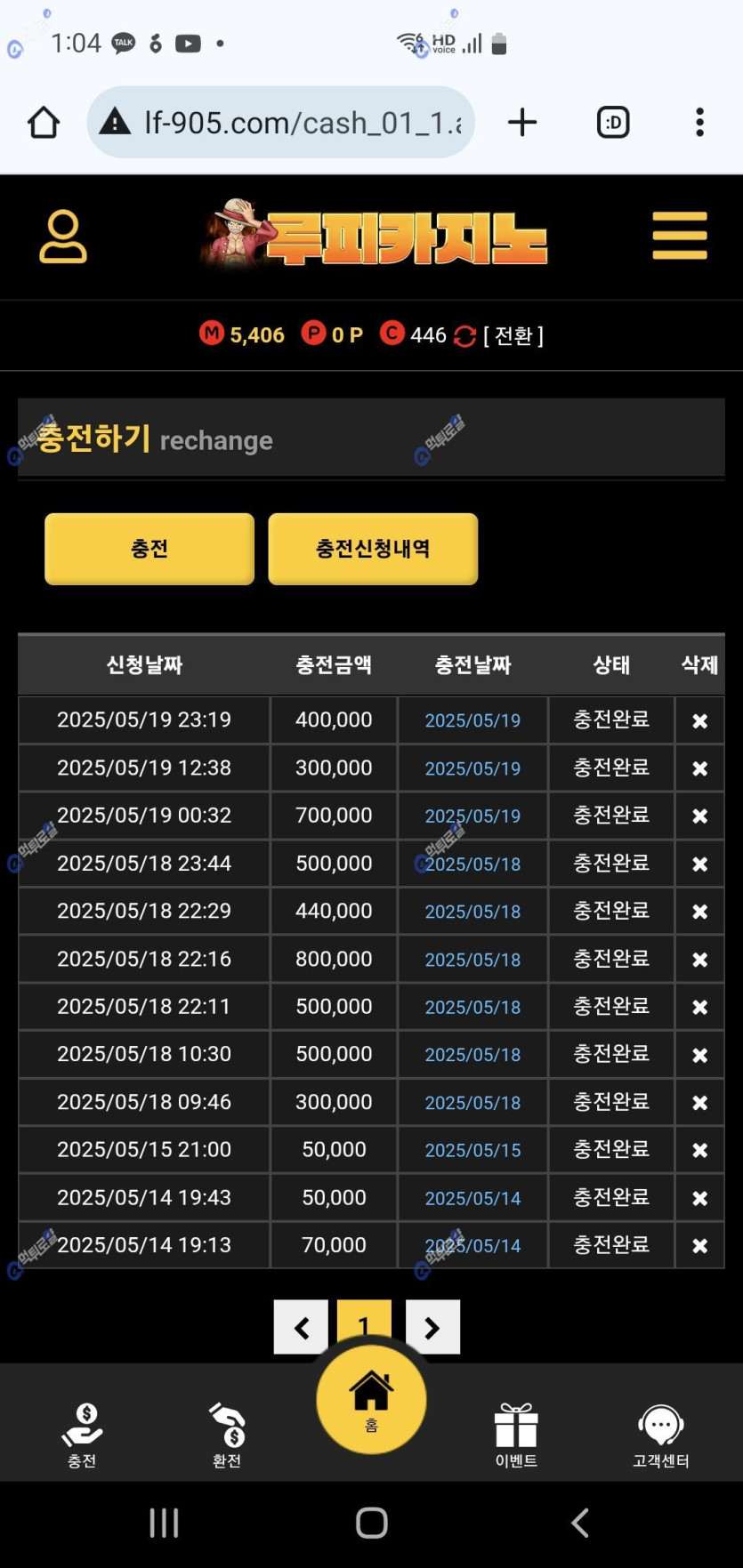Open the customer center chat icon
The height and width of the screenshot is (1568, 743).
pos(660,1433)
